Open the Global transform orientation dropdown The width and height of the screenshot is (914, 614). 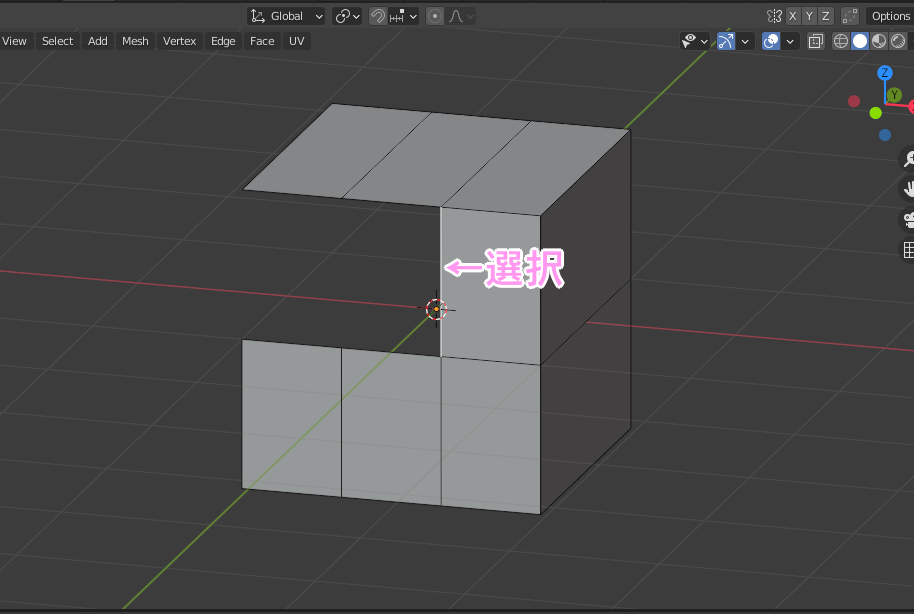286,16
